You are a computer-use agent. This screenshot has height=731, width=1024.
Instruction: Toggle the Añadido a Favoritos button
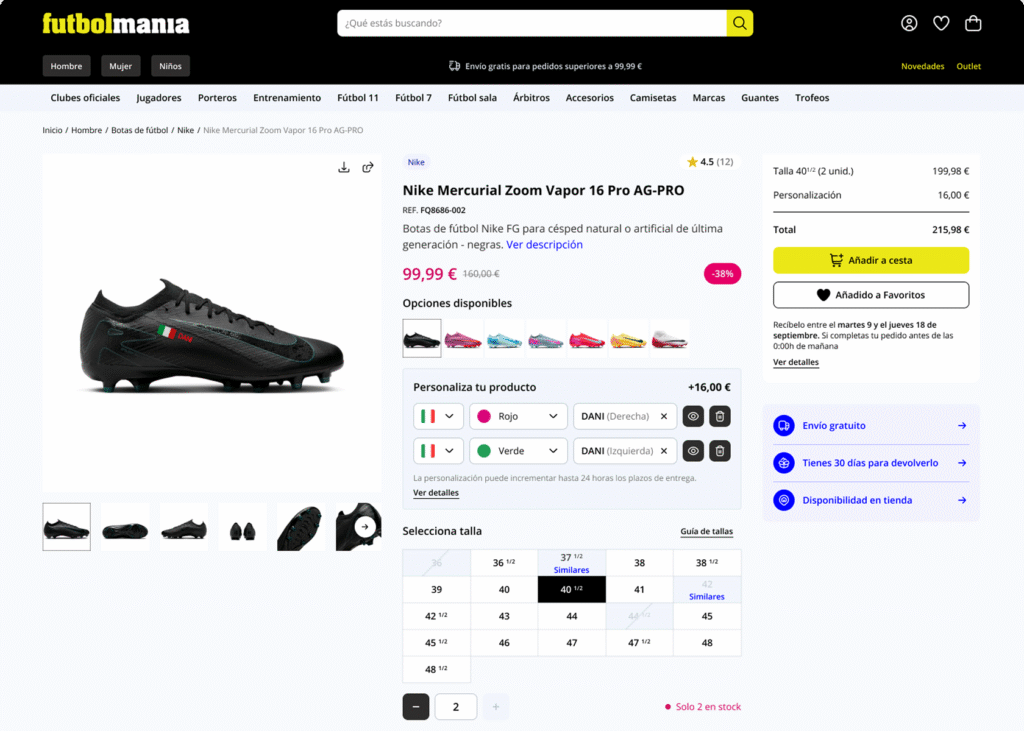pos(870,295)
